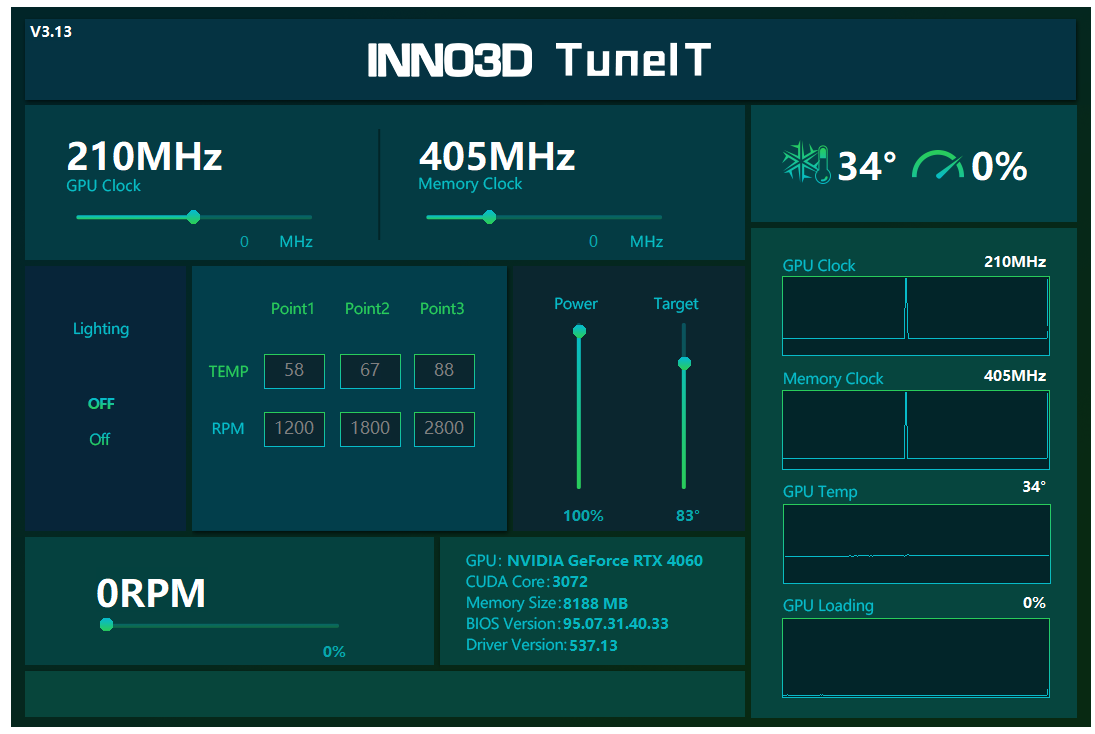The image size is (1095, 734).
Task: Click the large 405MHz memory clock readout
Action: pos(497,156)
